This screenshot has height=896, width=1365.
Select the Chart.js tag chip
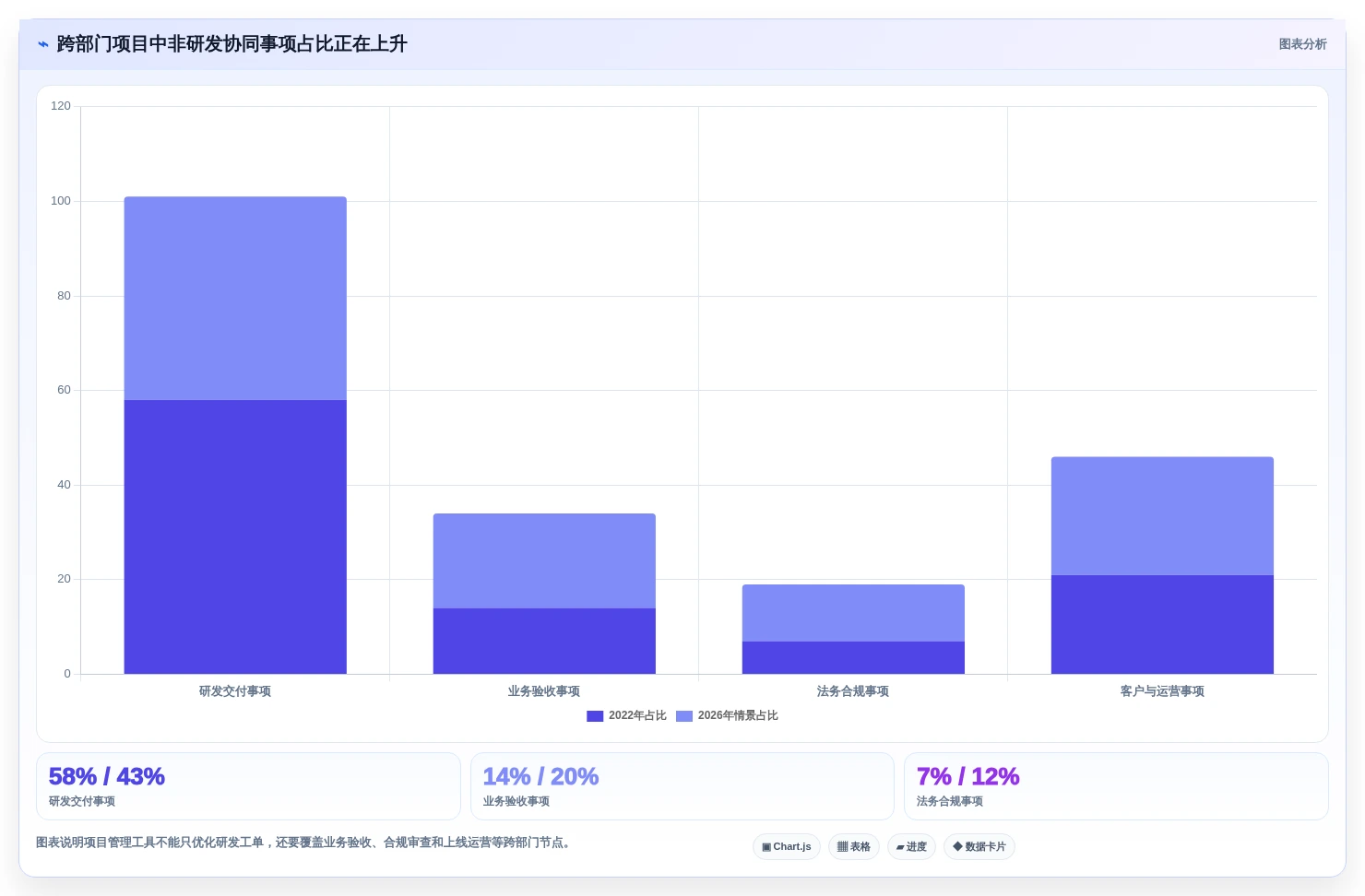pyautogui.click(x=787, y=846)
